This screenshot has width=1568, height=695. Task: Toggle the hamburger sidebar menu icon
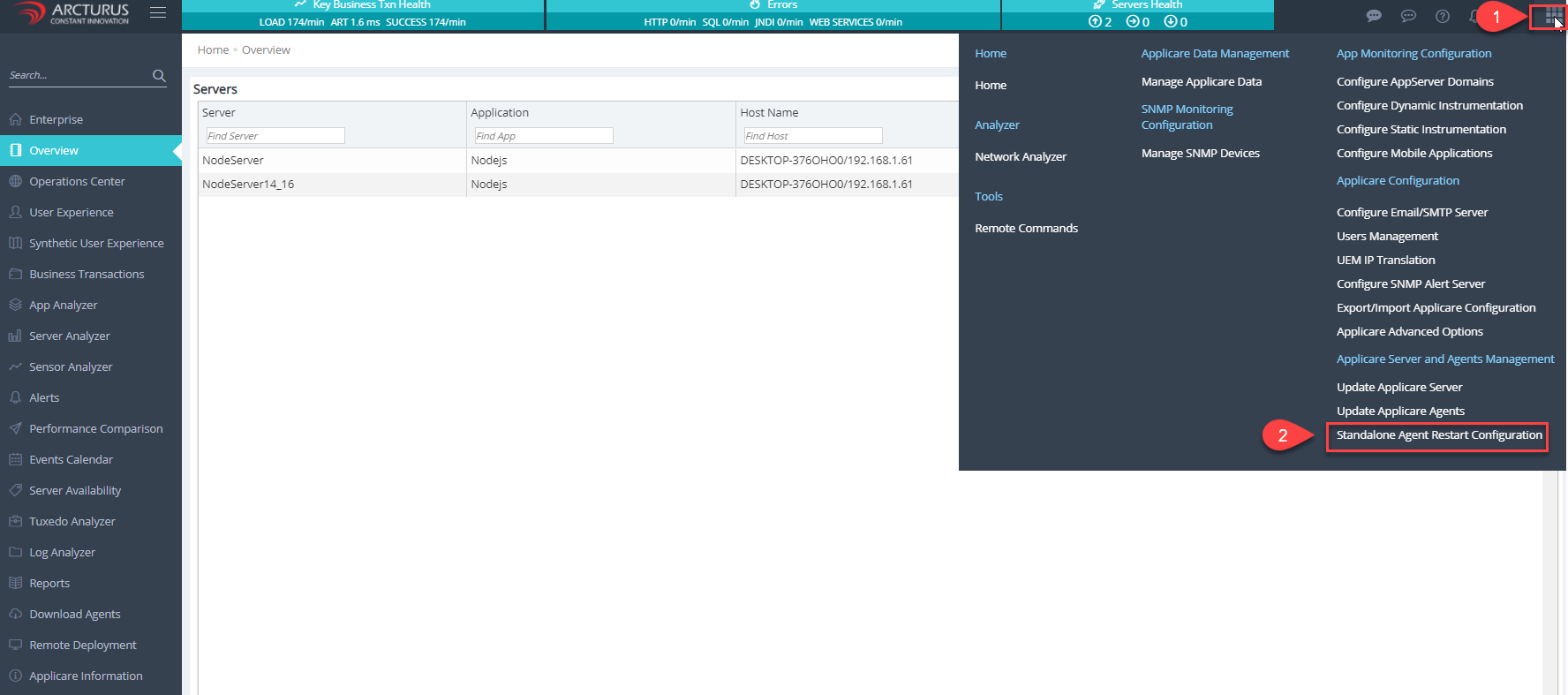pyautogui.click(x=158, y=13)
